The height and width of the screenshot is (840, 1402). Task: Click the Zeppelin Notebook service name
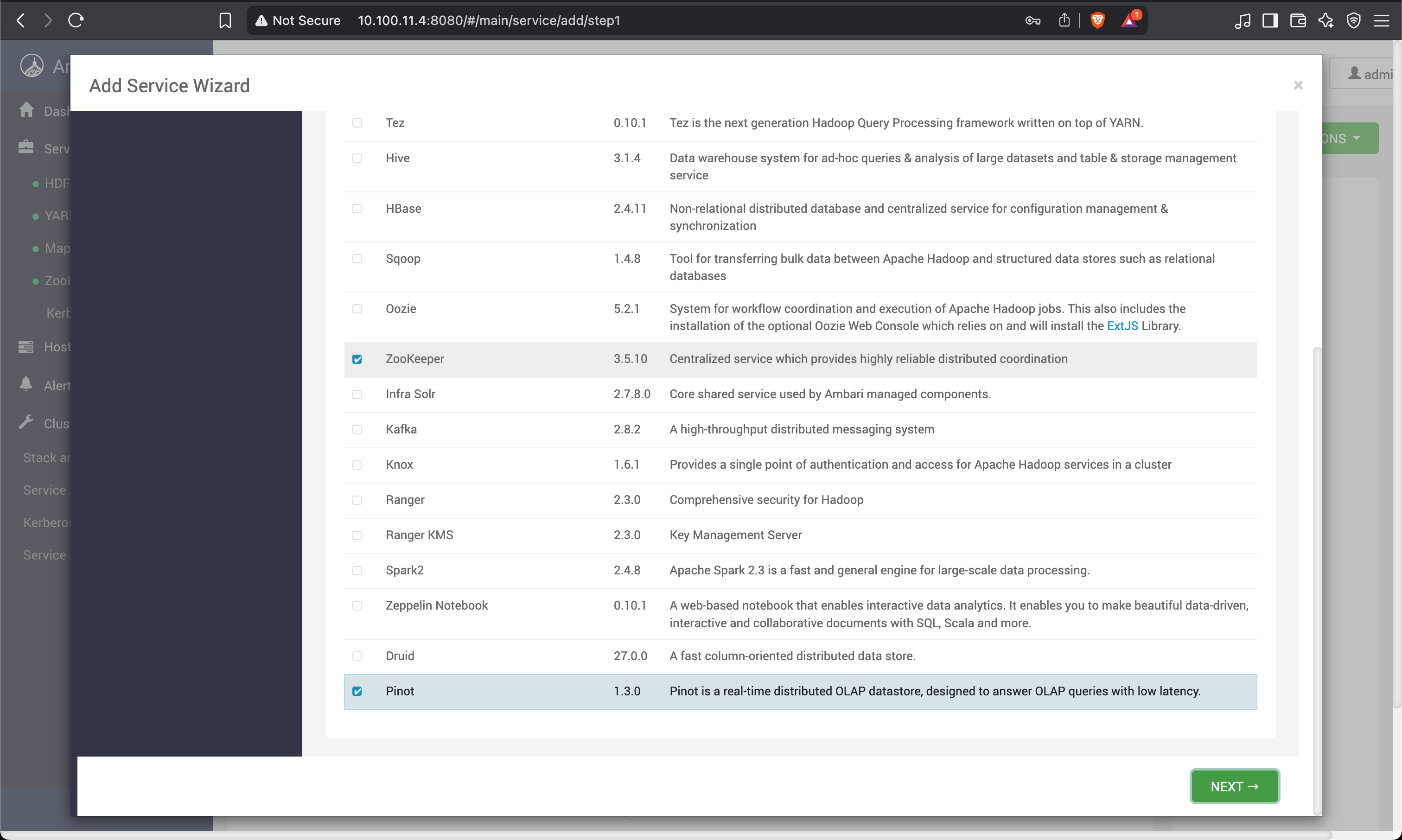pyautogui.click(x=436, y=605)
